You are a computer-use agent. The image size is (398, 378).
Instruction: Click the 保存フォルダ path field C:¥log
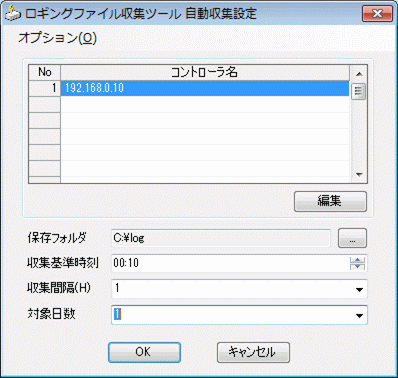(x=220, y=238)
